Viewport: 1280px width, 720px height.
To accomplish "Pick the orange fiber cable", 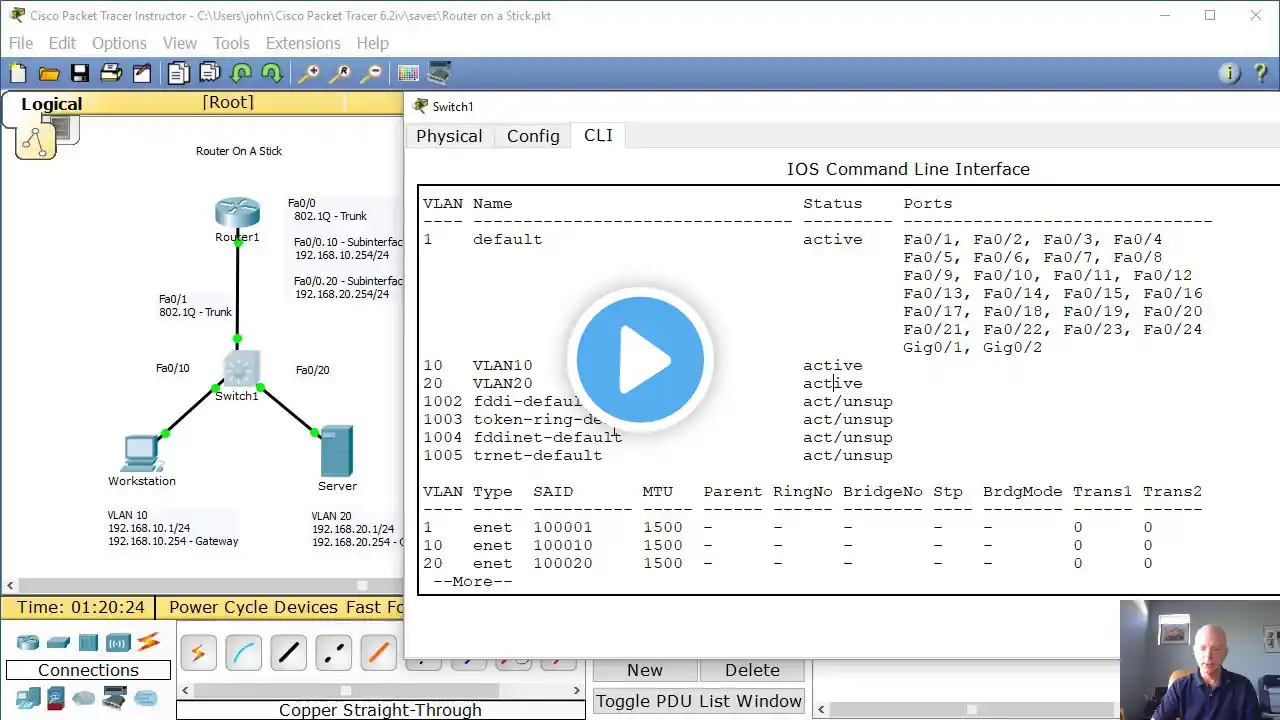I will pos(378,653).
